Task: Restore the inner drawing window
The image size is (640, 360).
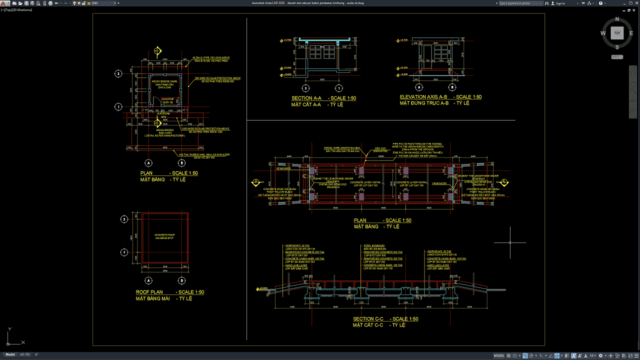Action: coord(629,10)
